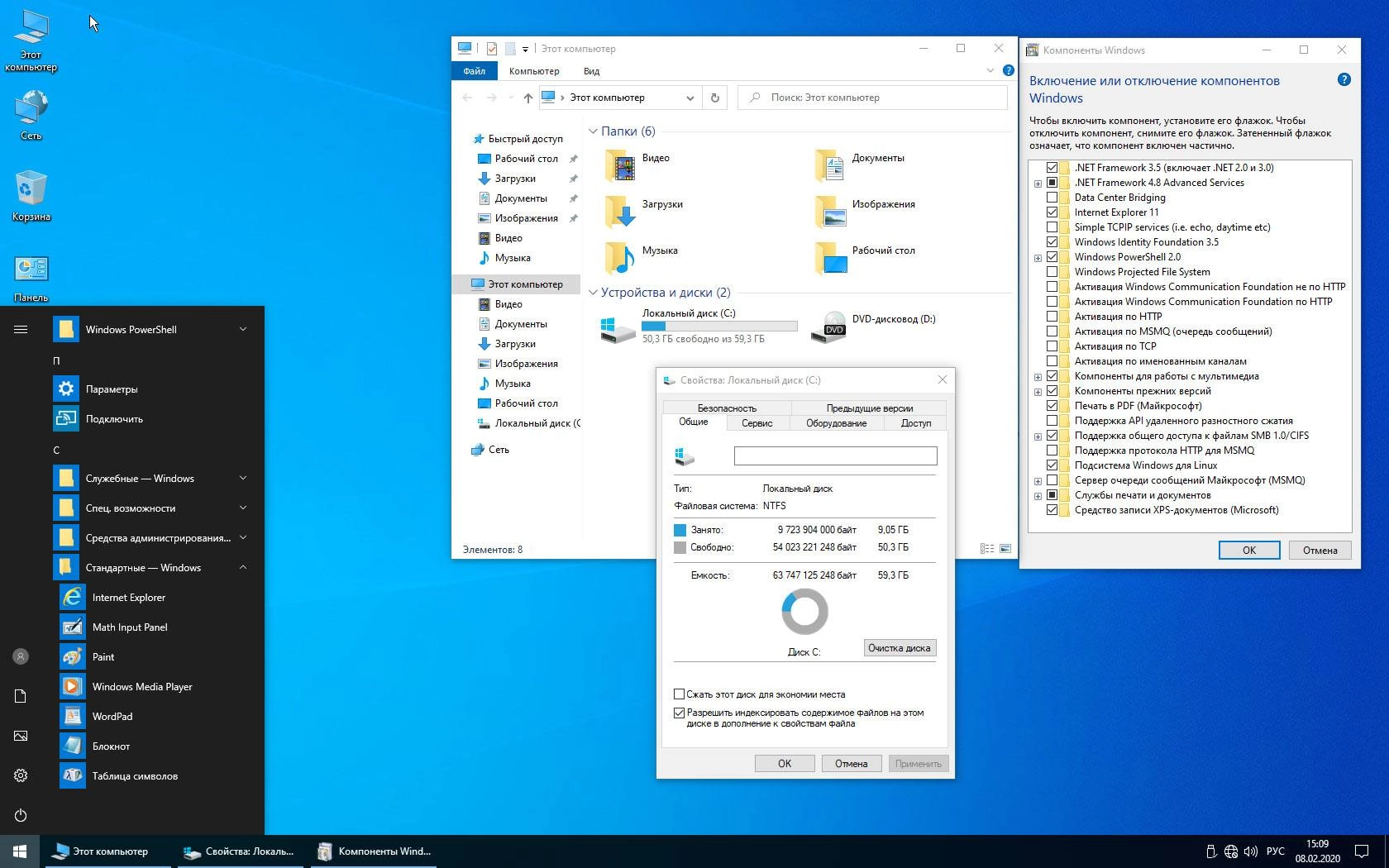The image size is (1389, 868).
Task: Open DVD-дисковод (D:) in Explorer
Action: [873, 326]
